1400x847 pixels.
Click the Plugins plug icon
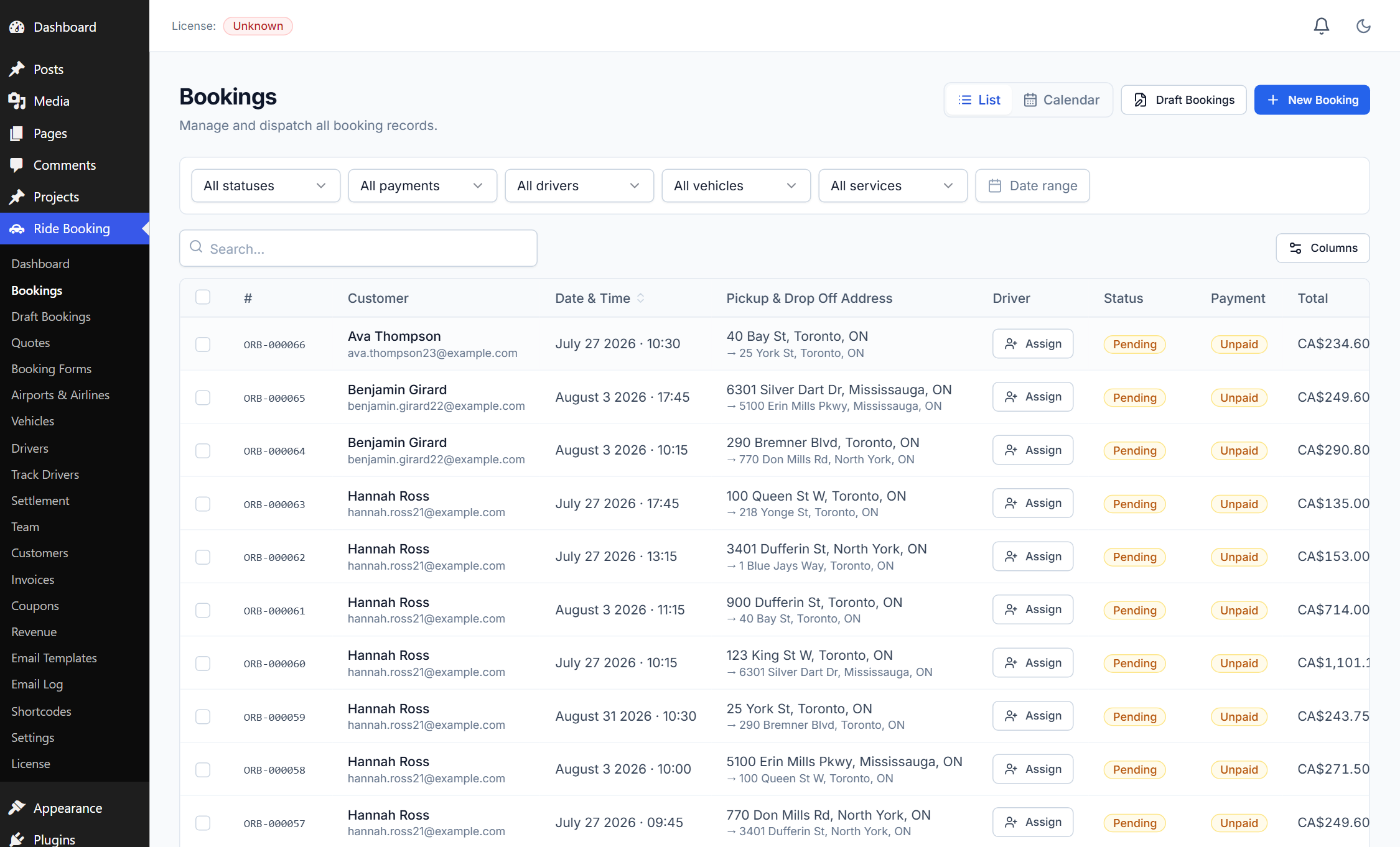pos(17,840)
